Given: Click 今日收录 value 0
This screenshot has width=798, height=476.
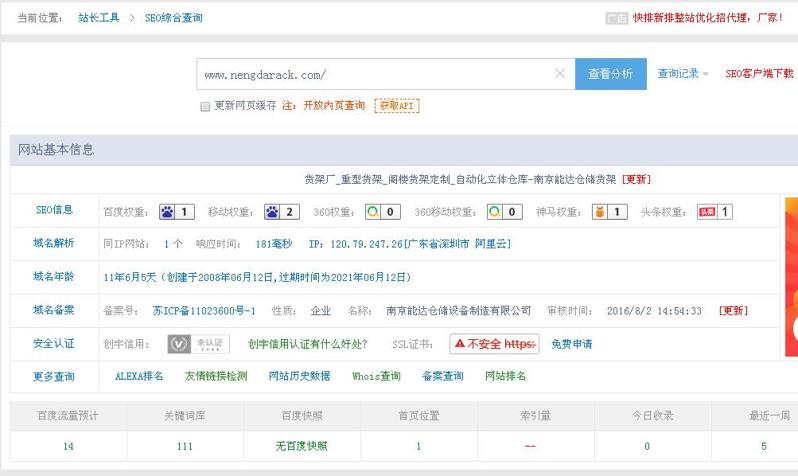Looking at the screenshot, I should (647, 446).
